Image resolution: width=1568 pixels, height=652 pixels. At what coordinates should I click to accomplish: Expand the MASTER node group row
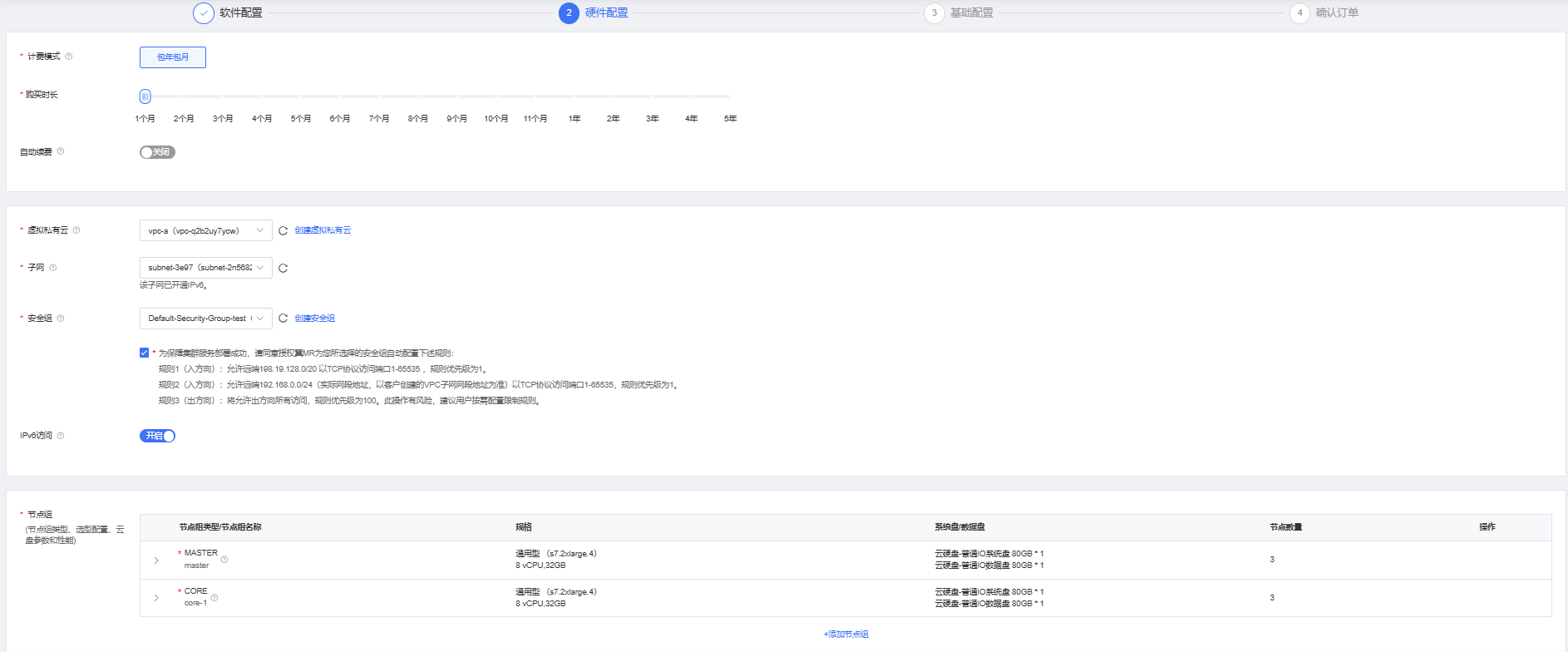(x=156, y=561)
